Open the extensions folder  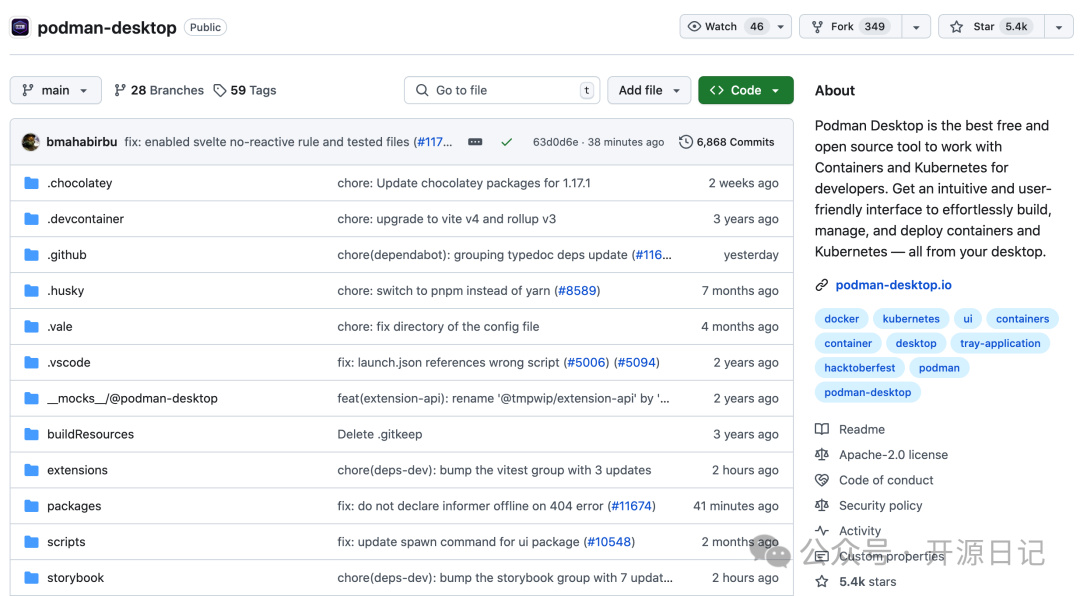pyautogui.click(x=77, y=470)
